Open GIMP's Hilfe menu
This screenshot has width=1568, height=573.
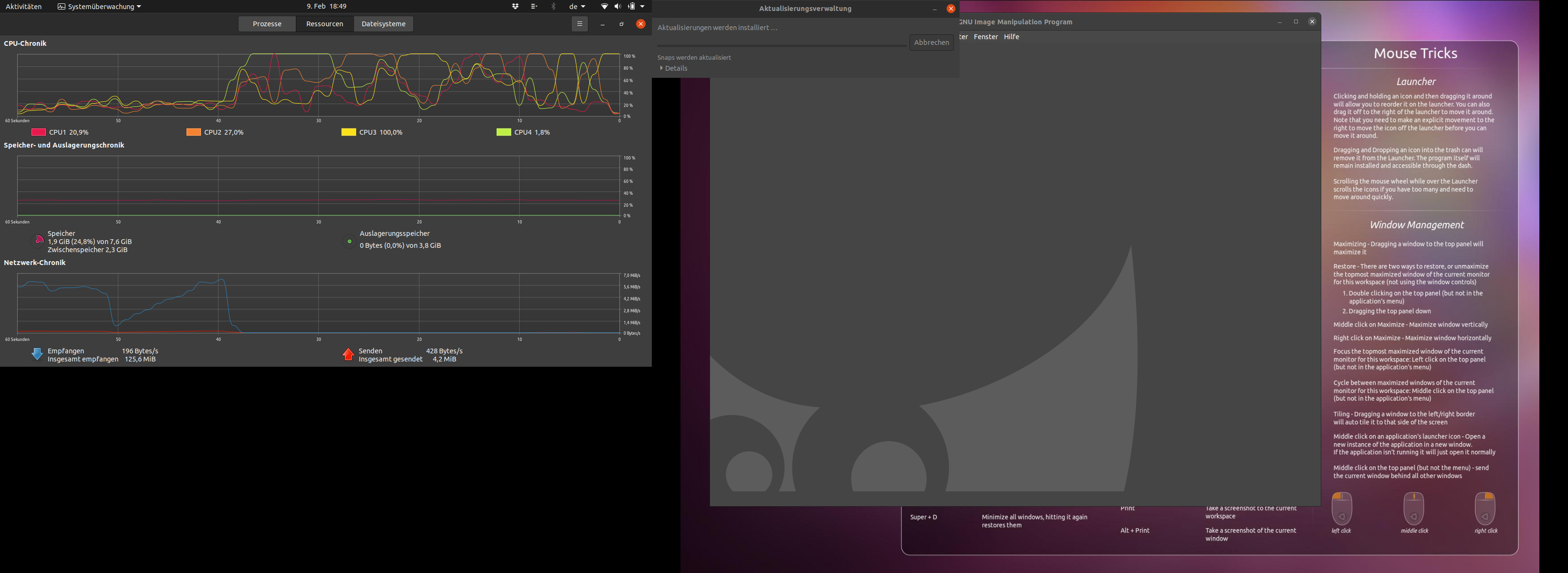pyautogui.click(x=1011, y=37)
